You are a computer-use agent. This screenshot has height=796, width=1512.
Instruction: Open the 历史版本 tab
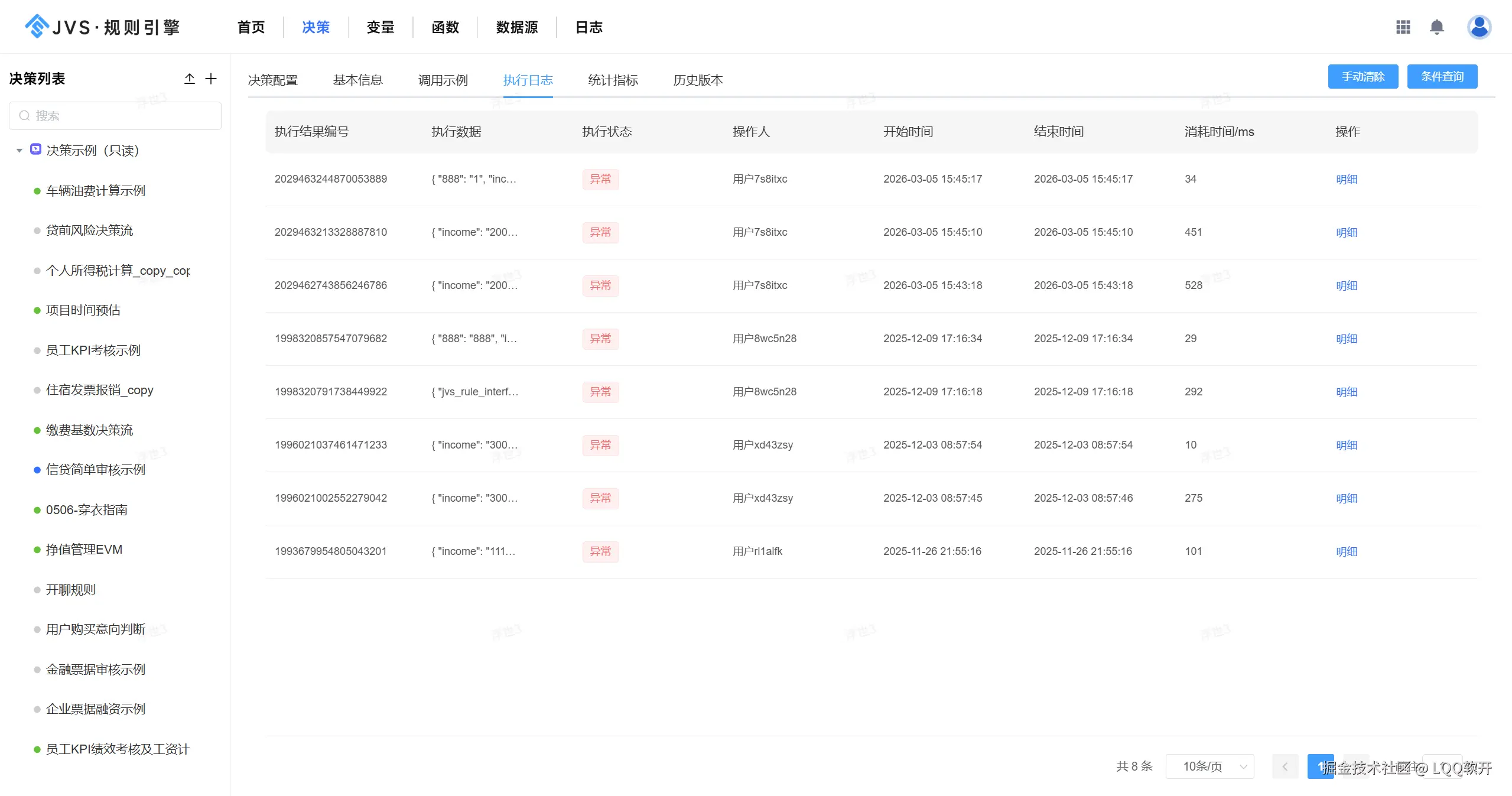pyautogui.click(x=698, y=80)
